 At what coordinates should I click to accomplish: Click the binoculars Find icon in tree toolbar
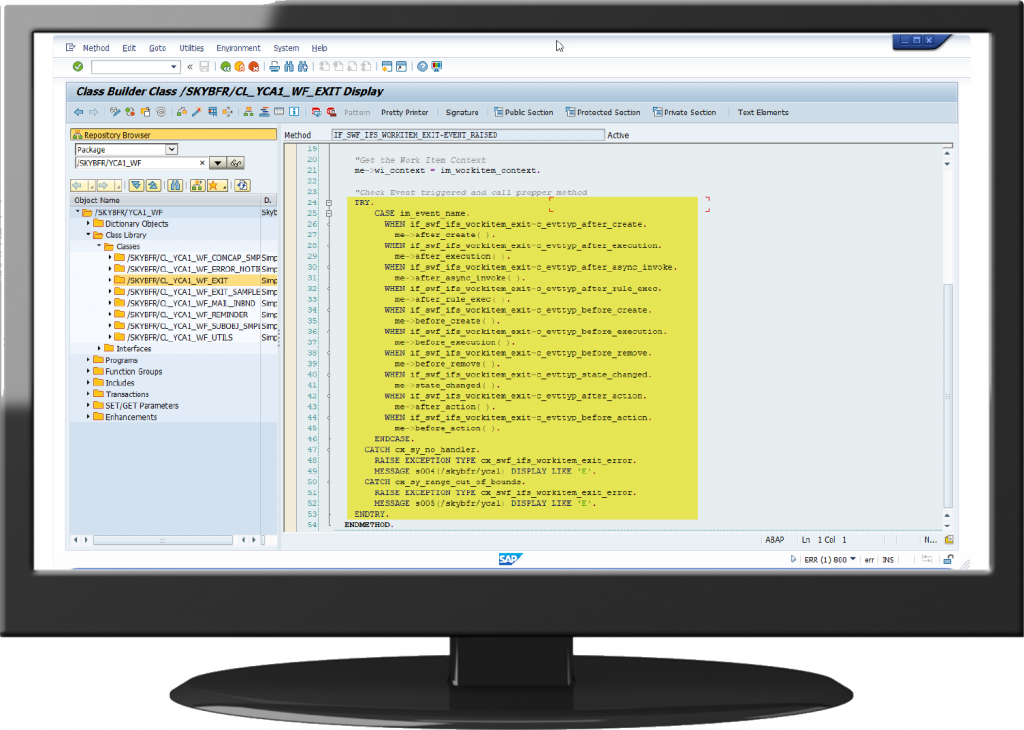pyautogui.click(x=175, y=185)
